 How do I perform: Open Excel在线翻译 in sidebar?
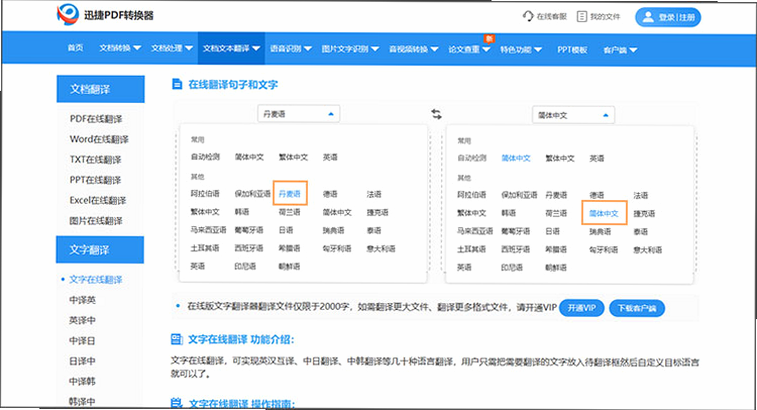(x=98, y=200)
